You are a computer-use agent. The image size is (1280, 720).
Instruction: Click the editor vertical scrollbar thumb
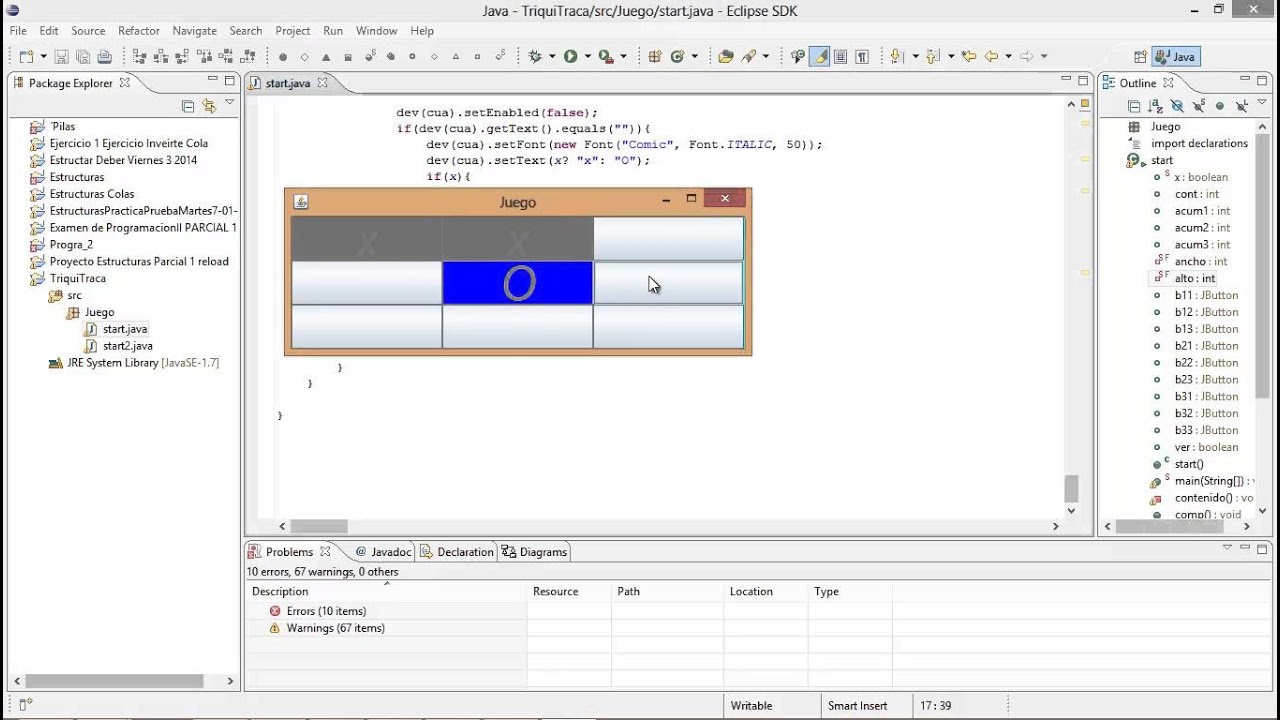click(x=1071, y=488)
